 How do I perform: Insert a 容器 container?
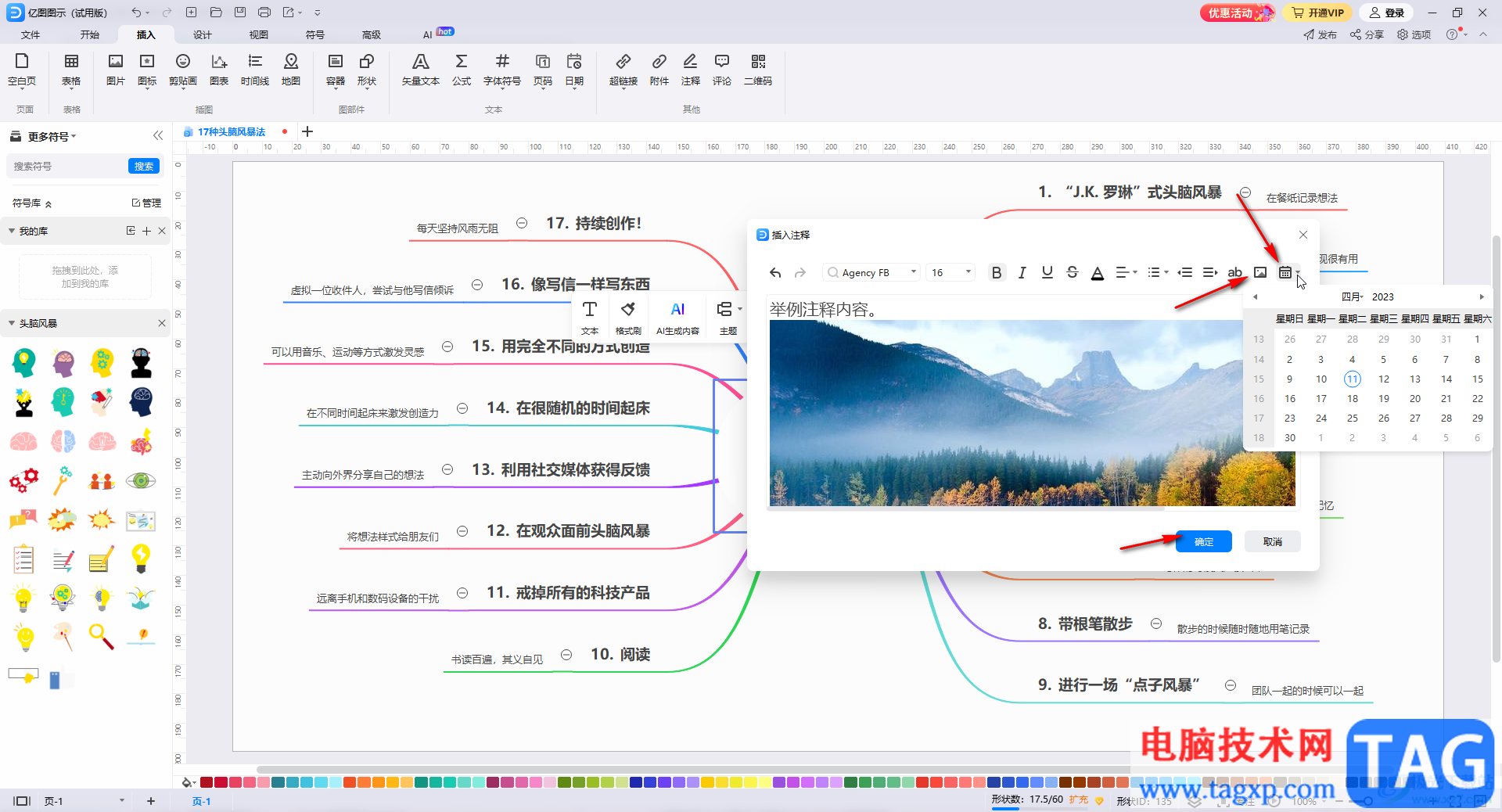[x=336, y=70]
